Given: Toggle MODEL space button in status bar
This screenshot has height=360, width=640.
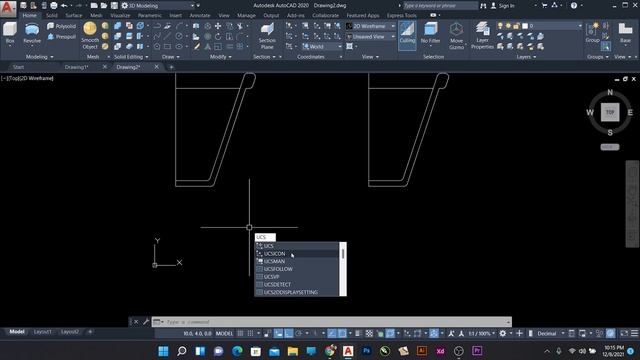Looking at the screenshot, I should 224,333.
